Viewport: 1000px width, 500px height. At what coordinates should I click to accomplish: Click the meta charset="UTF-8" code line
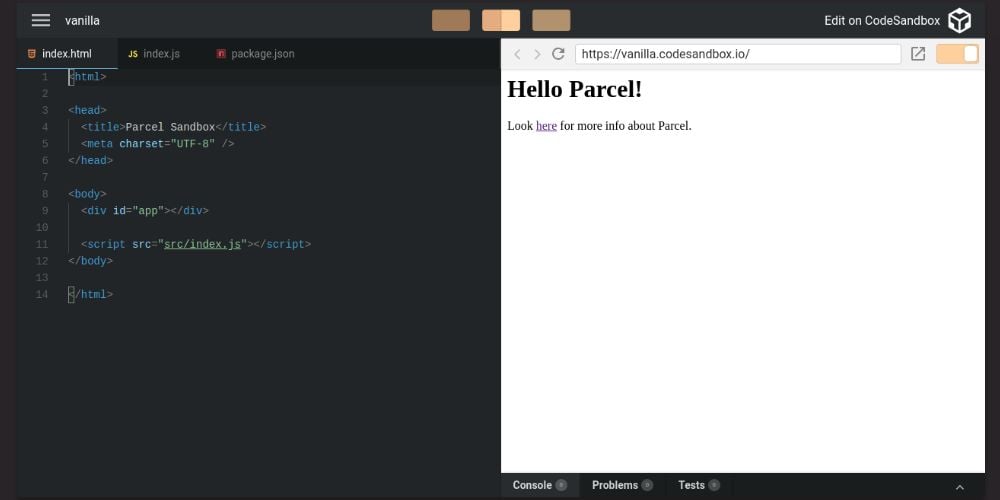[158, 143]
